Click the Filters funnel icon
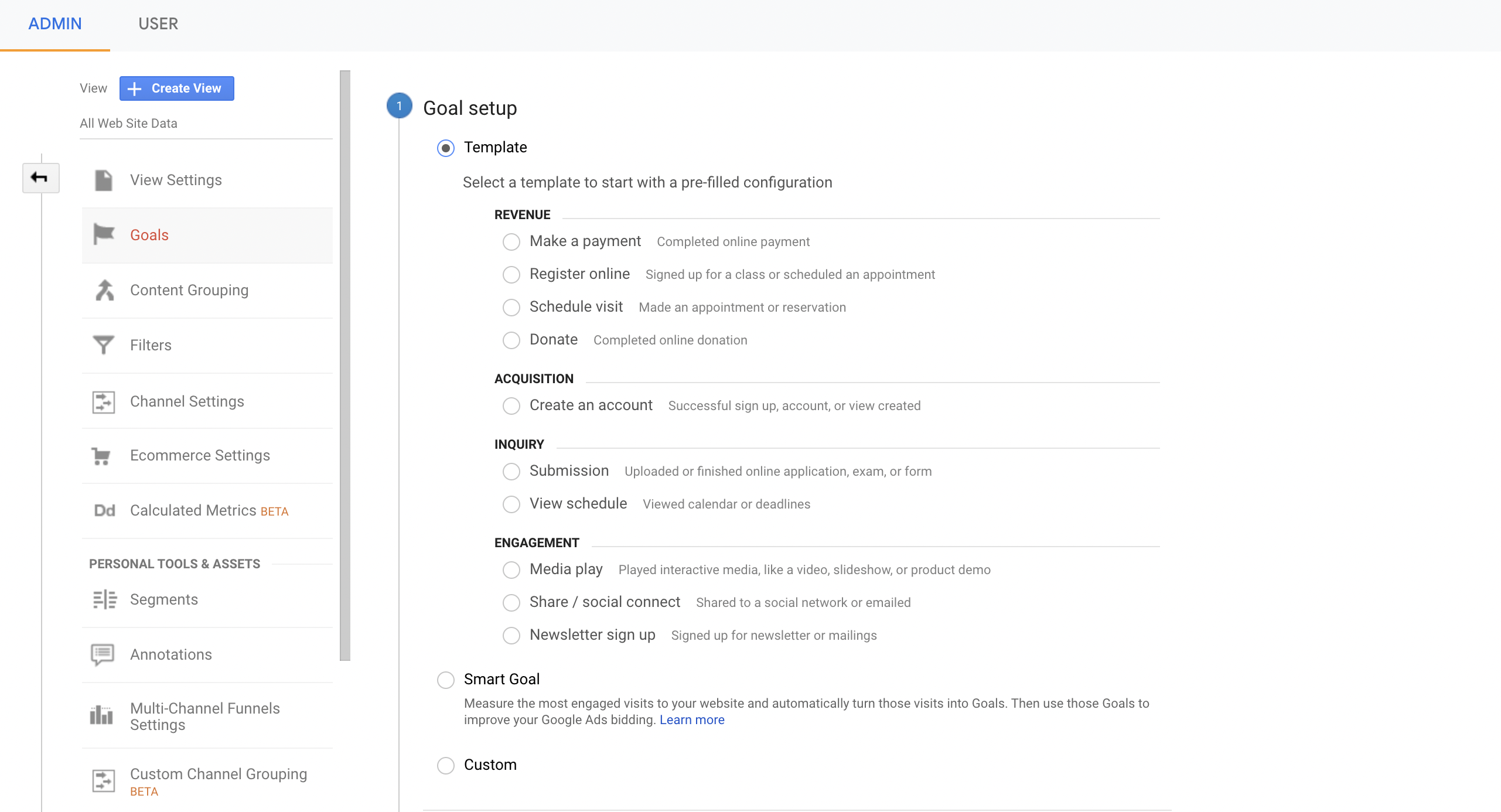Screen dimensions: 1501x812 [x=104, y=344]
